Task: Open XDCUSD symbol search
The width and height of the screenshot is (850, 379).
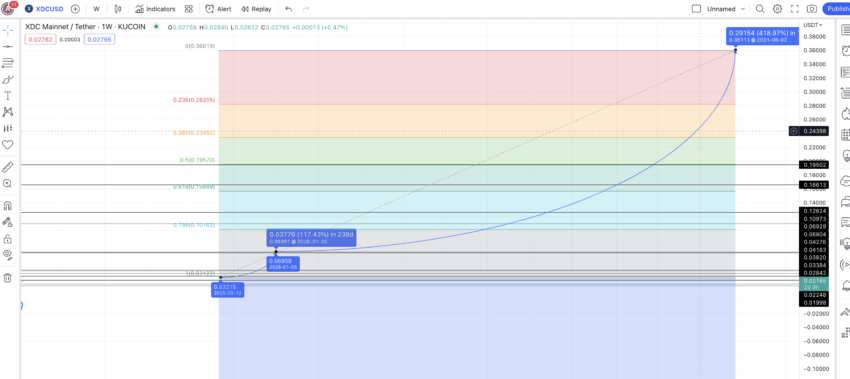Action: tap(45, 9)
